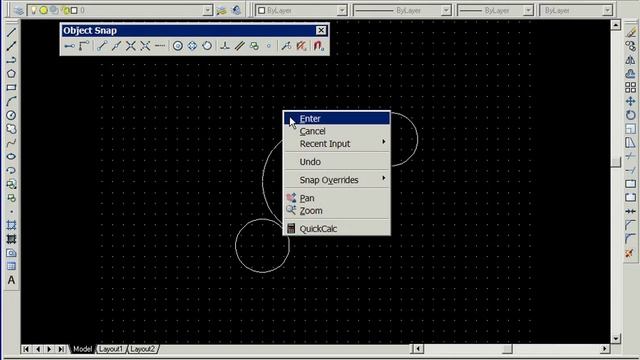The width and height of the screenshot is (640, 360).
Task: Toggle layer 0 freeze sun icon
Action: coord(43,10)
